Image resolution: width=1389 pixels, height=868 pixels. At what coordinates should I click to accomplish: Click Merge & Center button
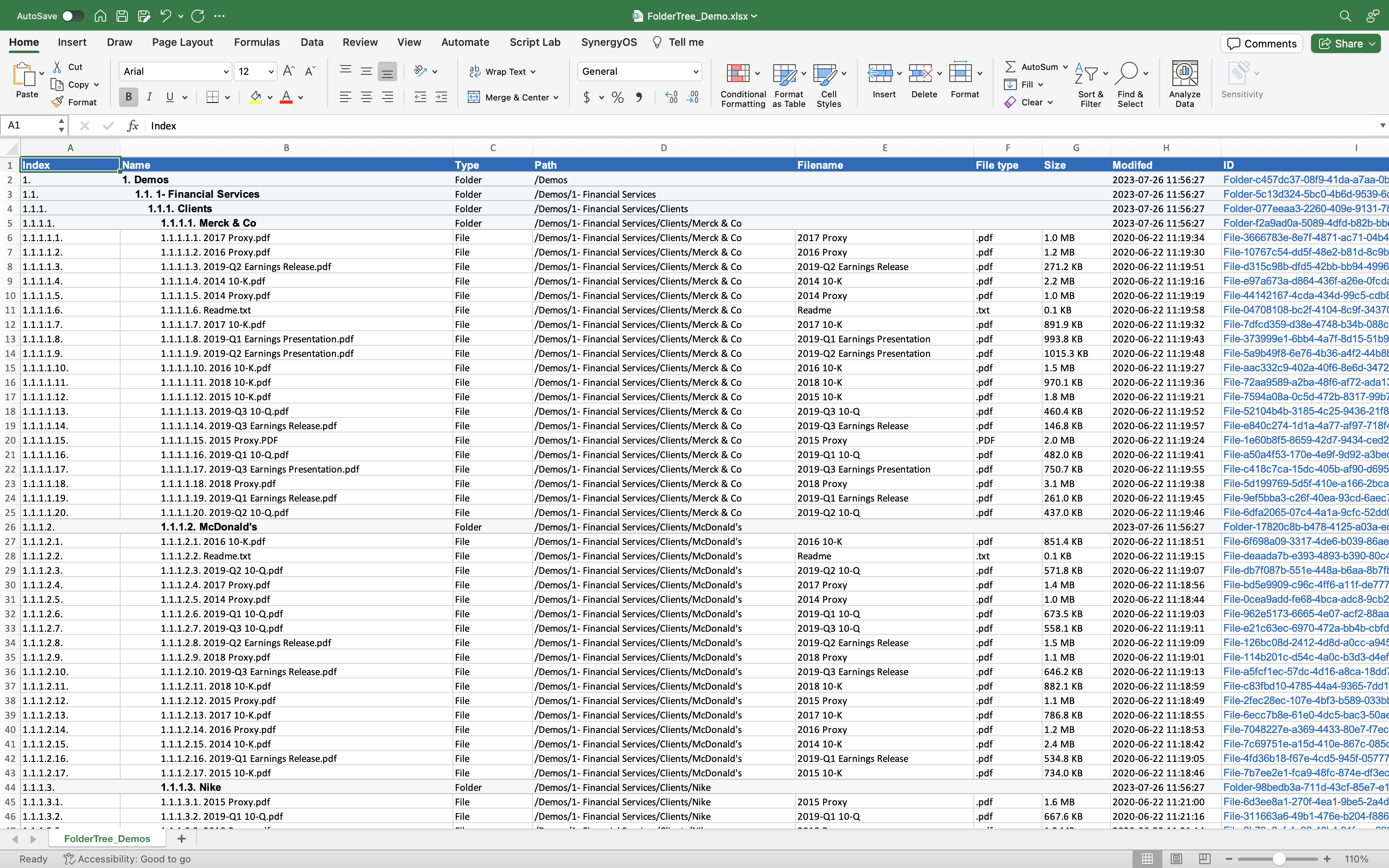(x=513, y=97)
